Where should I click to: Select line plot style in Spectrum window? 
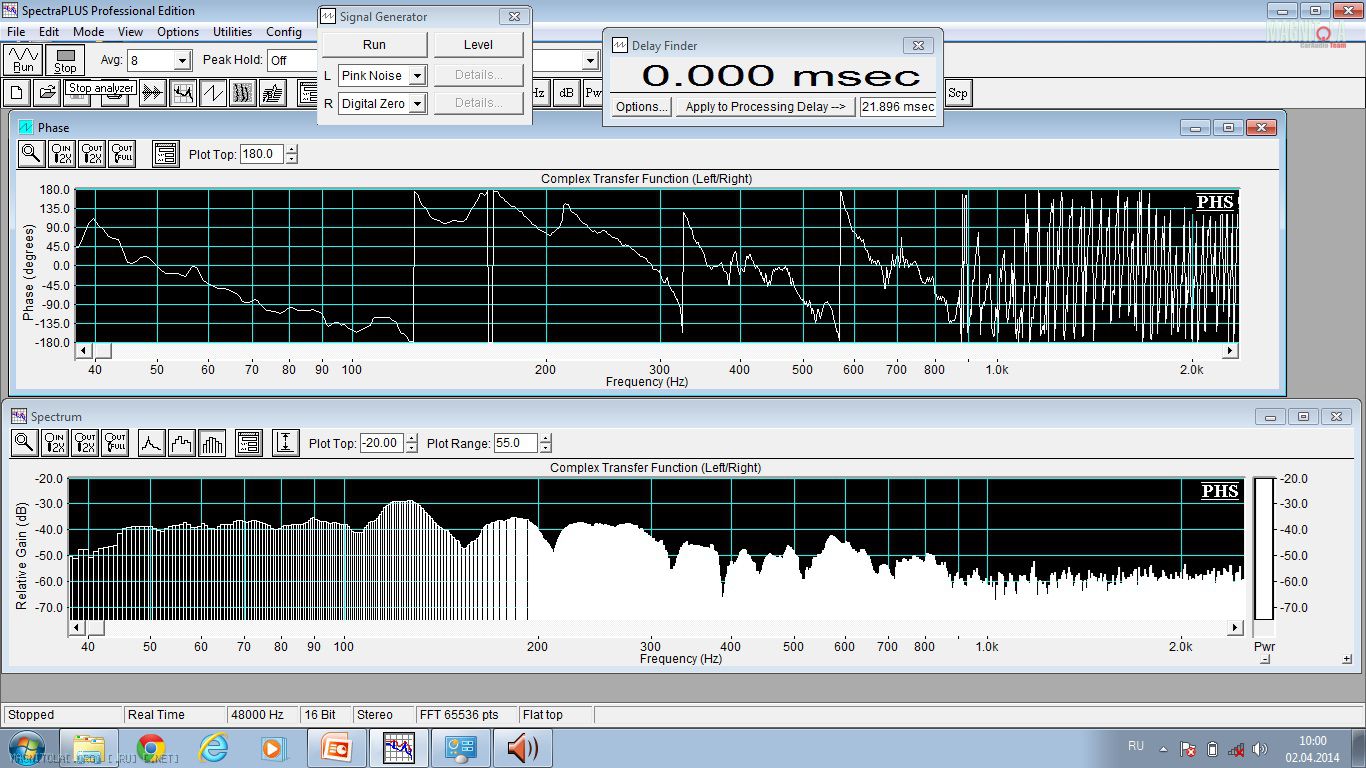coord(151,442)
